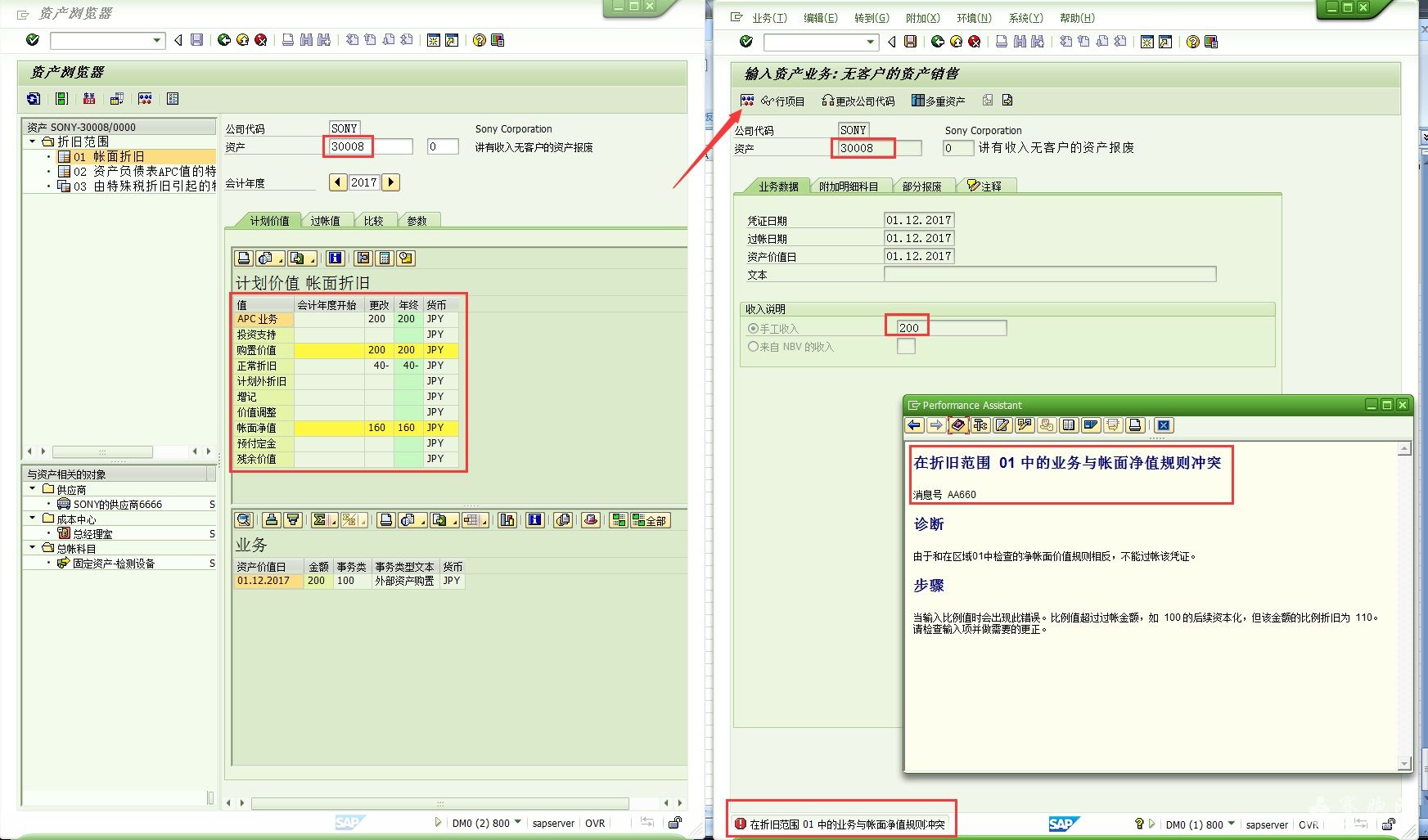Click the chart graphic icon above the transactions list
Image resolution: width=1428 pixels, height=840 pixels.
(507, 520)
